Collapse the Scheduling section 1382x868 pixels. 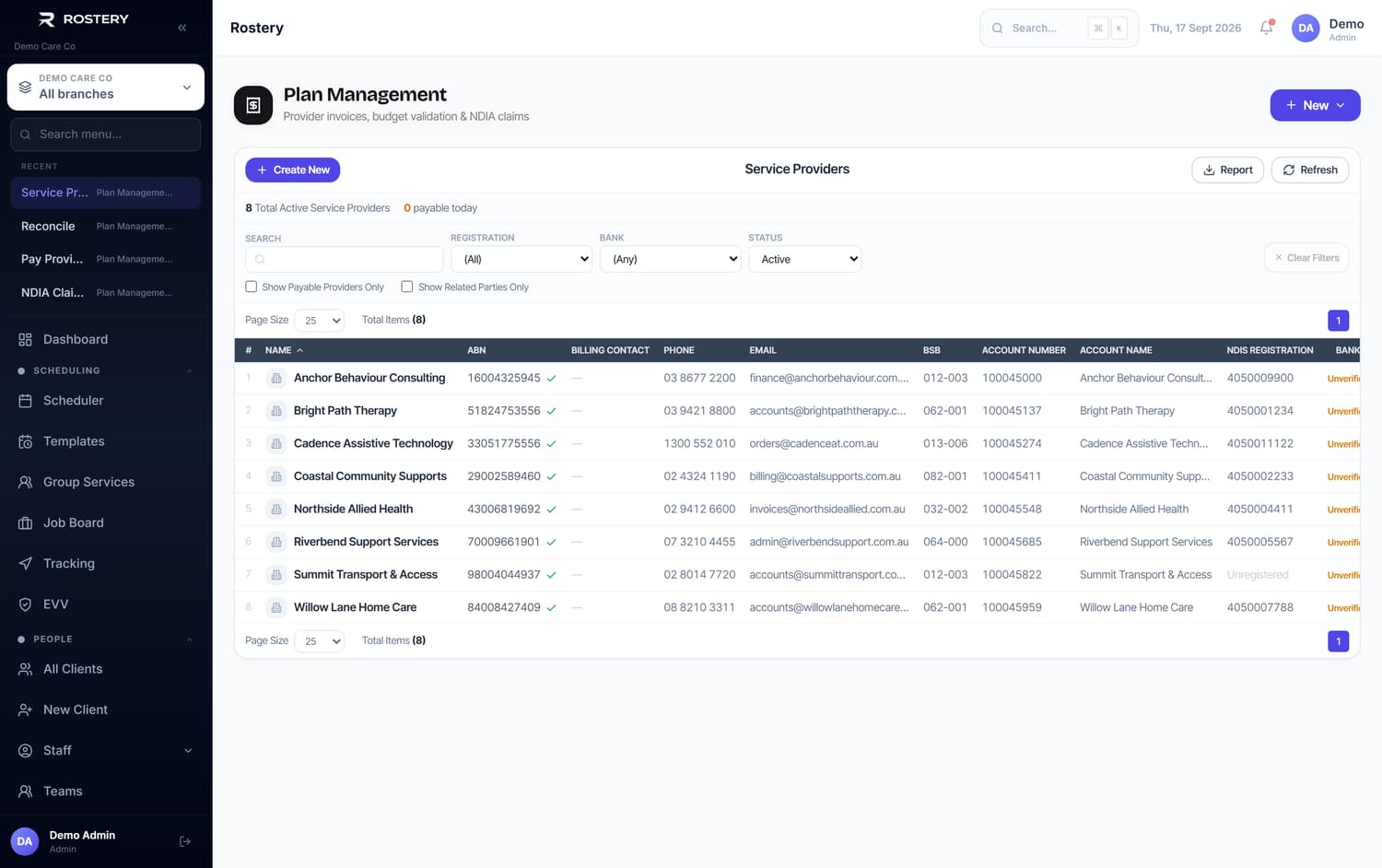pos(190,371)
